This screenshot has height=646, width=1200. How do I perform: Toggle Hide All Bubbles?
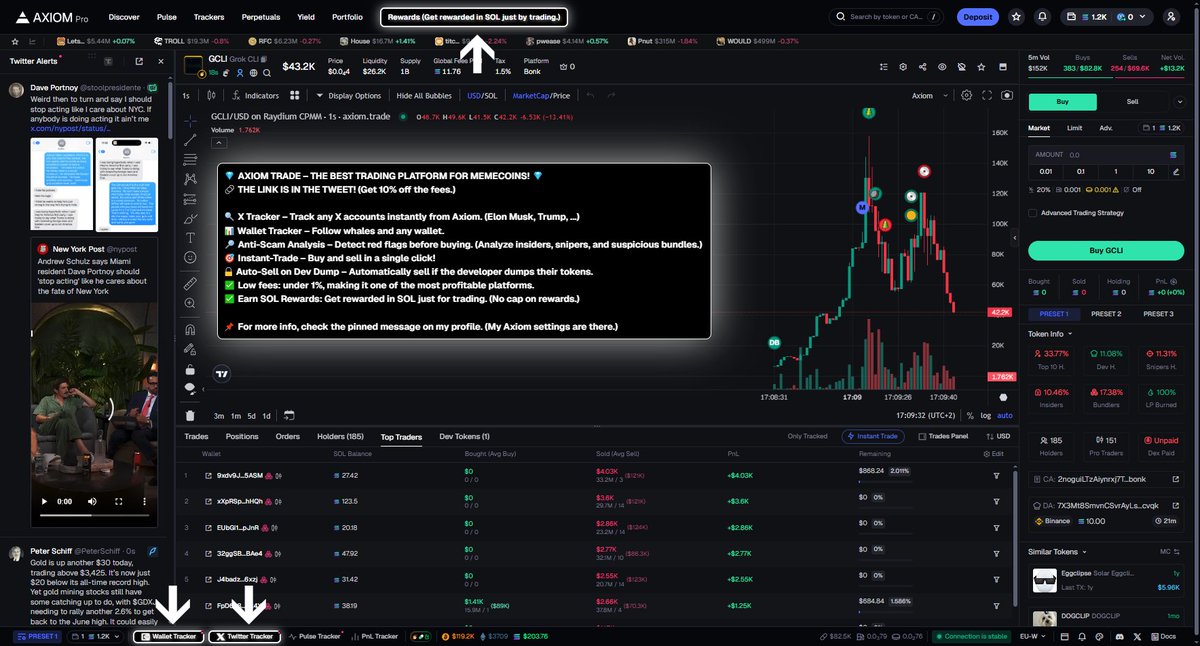click(x=424, y=95)
